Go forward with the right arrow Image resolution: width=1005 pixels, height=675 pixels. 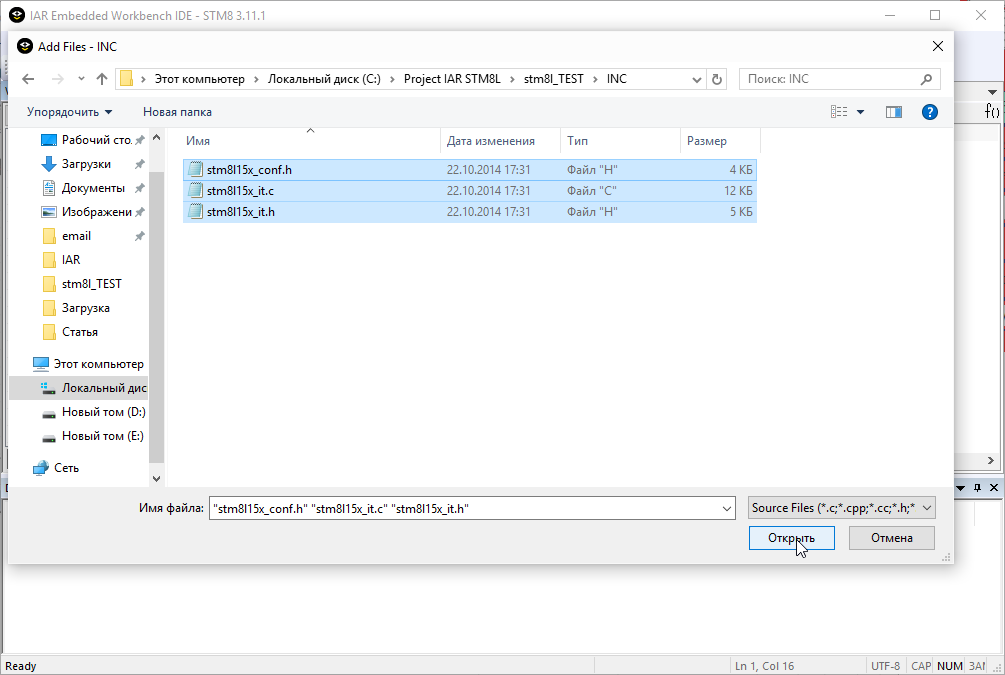pyautogui.click(x=58, y=79)
